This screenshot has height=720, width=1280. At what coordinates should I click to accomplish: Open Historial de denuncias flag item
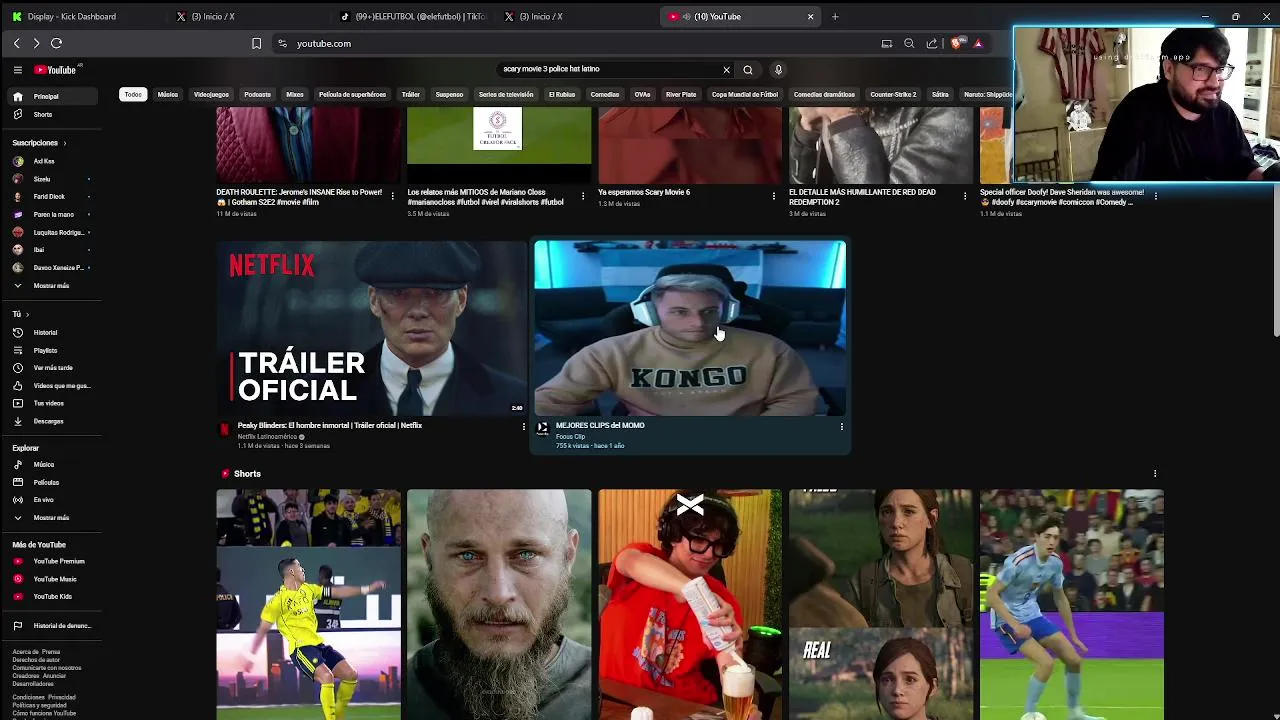click(x=55, y=625)
